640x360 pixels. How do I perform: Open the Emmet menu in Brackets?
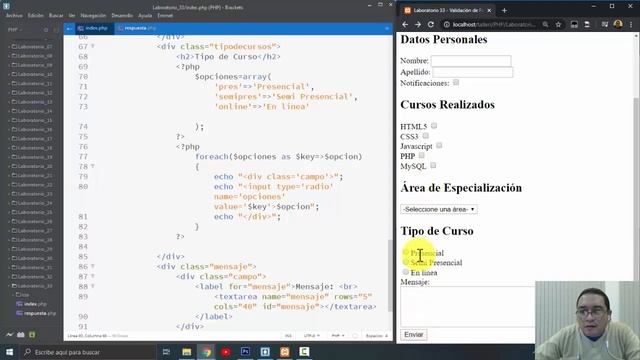click(x=165, y=16)
